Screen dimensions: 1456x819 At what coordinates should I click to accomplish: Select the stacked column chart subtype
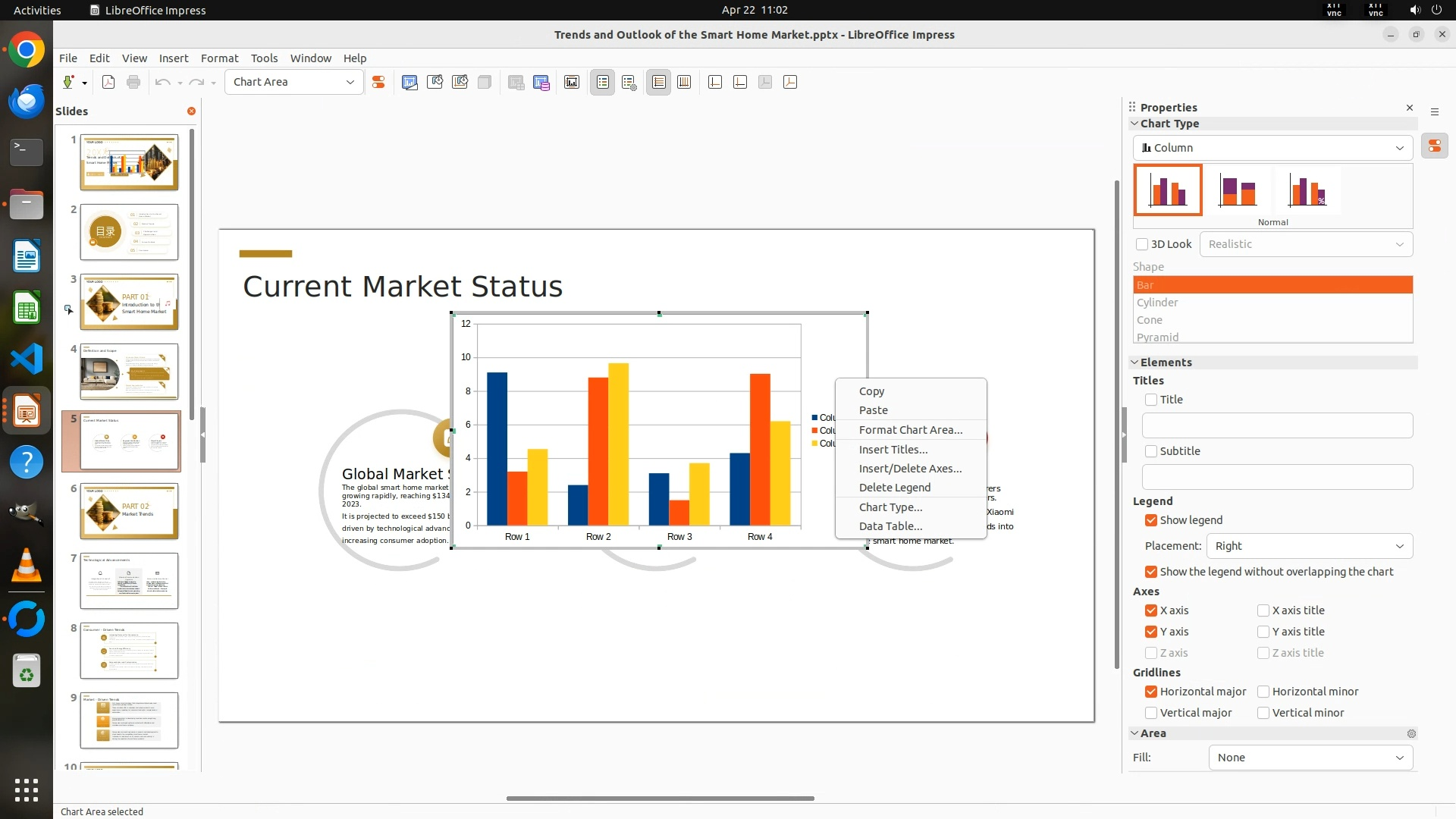pyautogui.click(x=1238, y=190)
